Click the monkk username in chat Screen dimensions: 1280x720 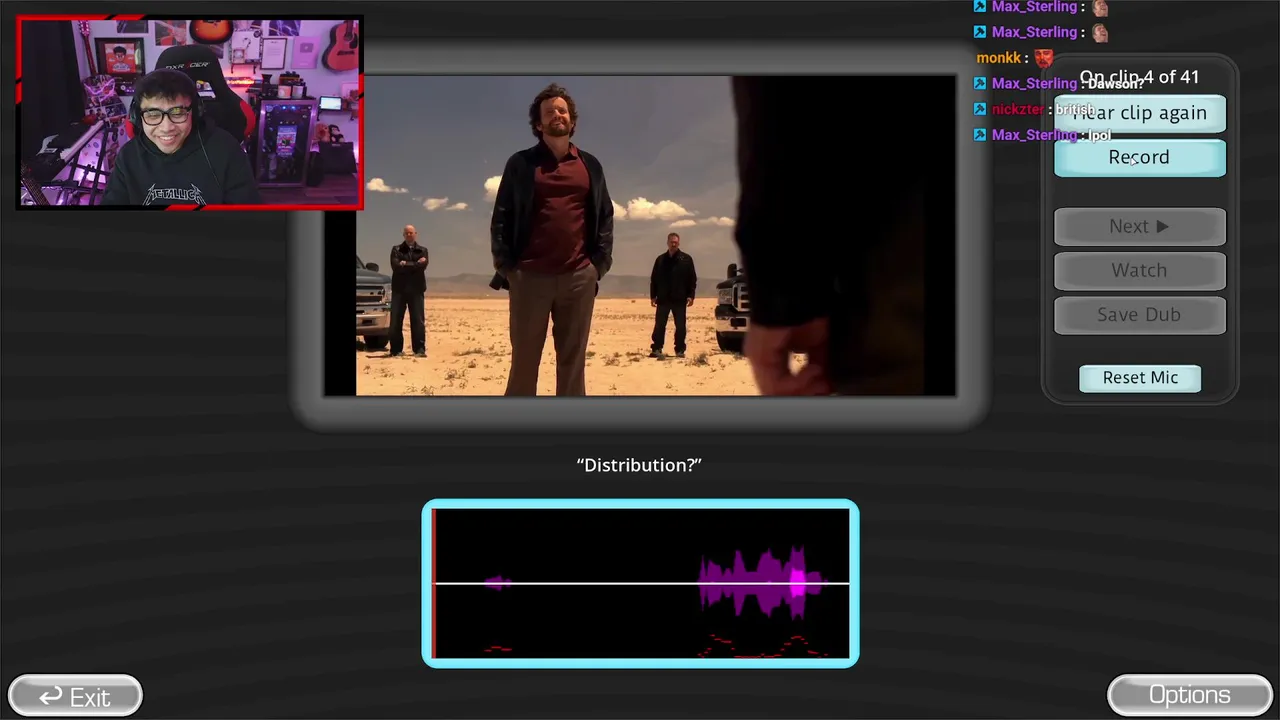pos(999,58)
